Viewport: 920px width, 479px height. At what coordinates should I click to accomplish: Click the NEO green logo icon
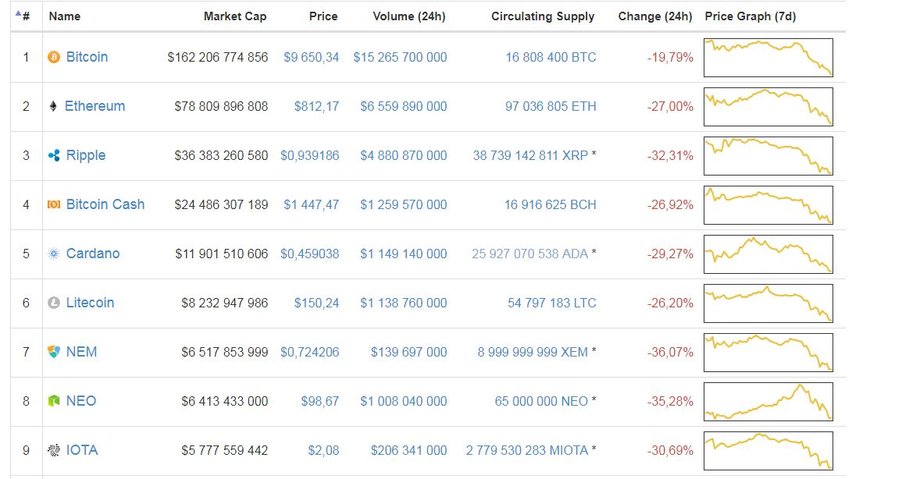[54, 401]
